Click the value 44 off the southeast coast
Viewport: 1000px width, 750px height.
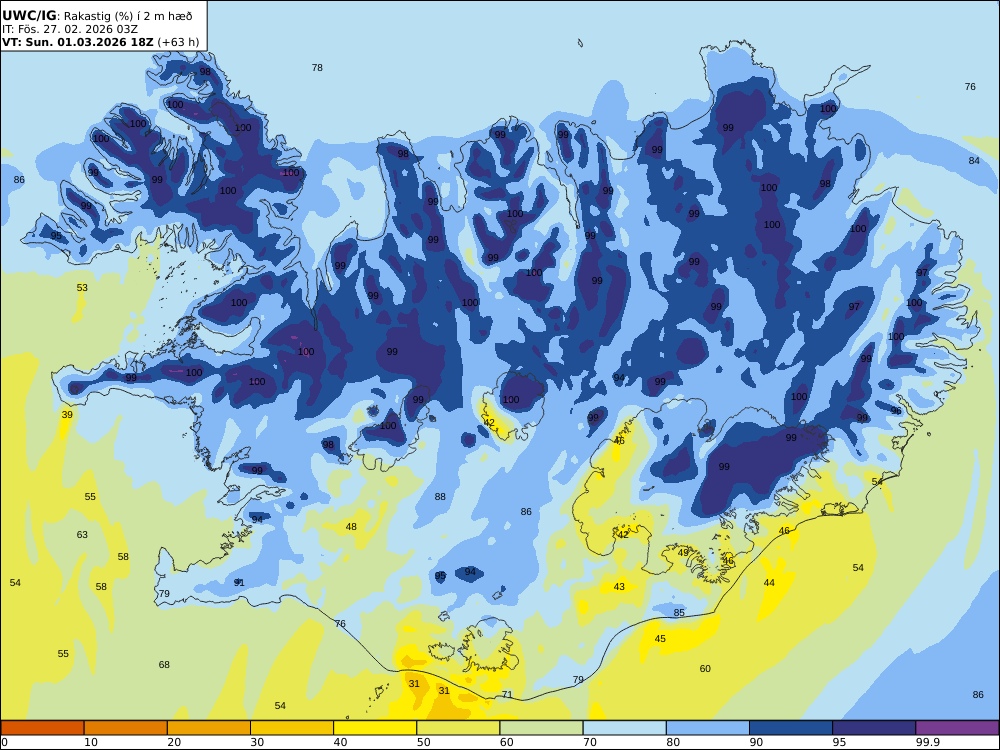(x=769, y=582)
